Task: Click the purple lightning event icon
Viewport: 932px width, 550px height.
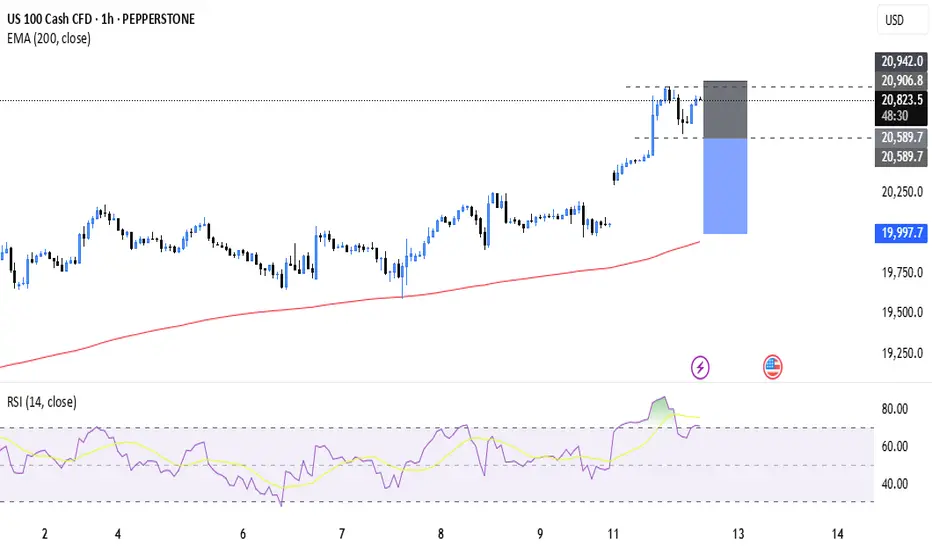Action: coord(700,367)
